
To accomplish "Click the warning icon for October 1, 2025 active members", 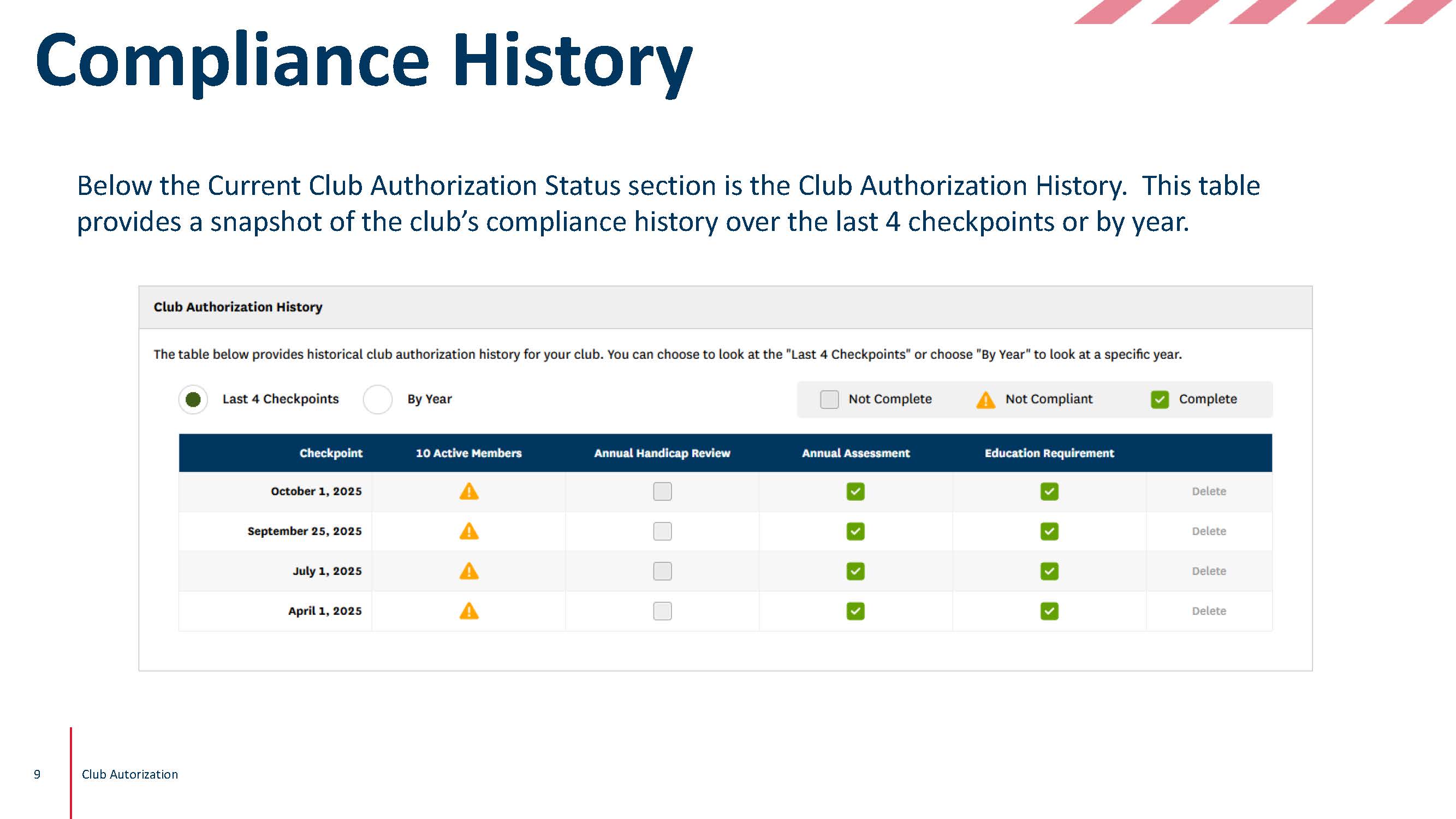I will coord(469,492).
